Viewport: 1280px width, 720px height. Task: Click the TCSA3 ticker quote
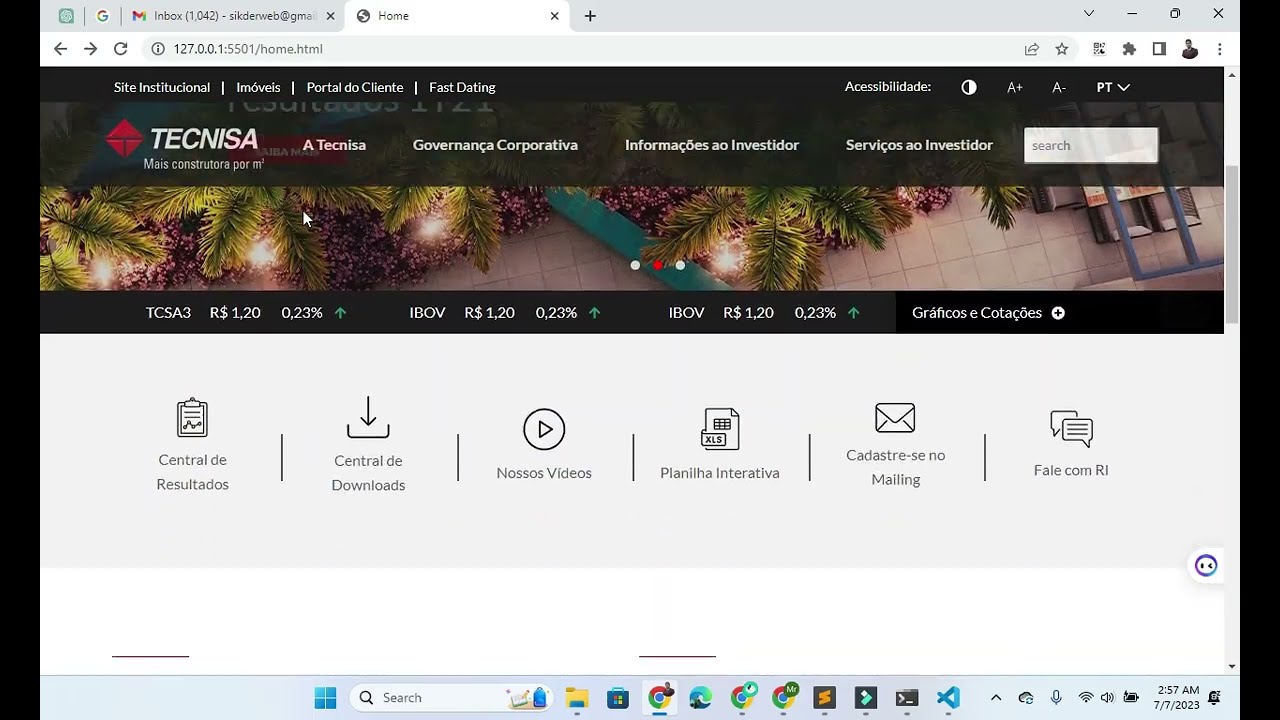[x=246, y=313]
